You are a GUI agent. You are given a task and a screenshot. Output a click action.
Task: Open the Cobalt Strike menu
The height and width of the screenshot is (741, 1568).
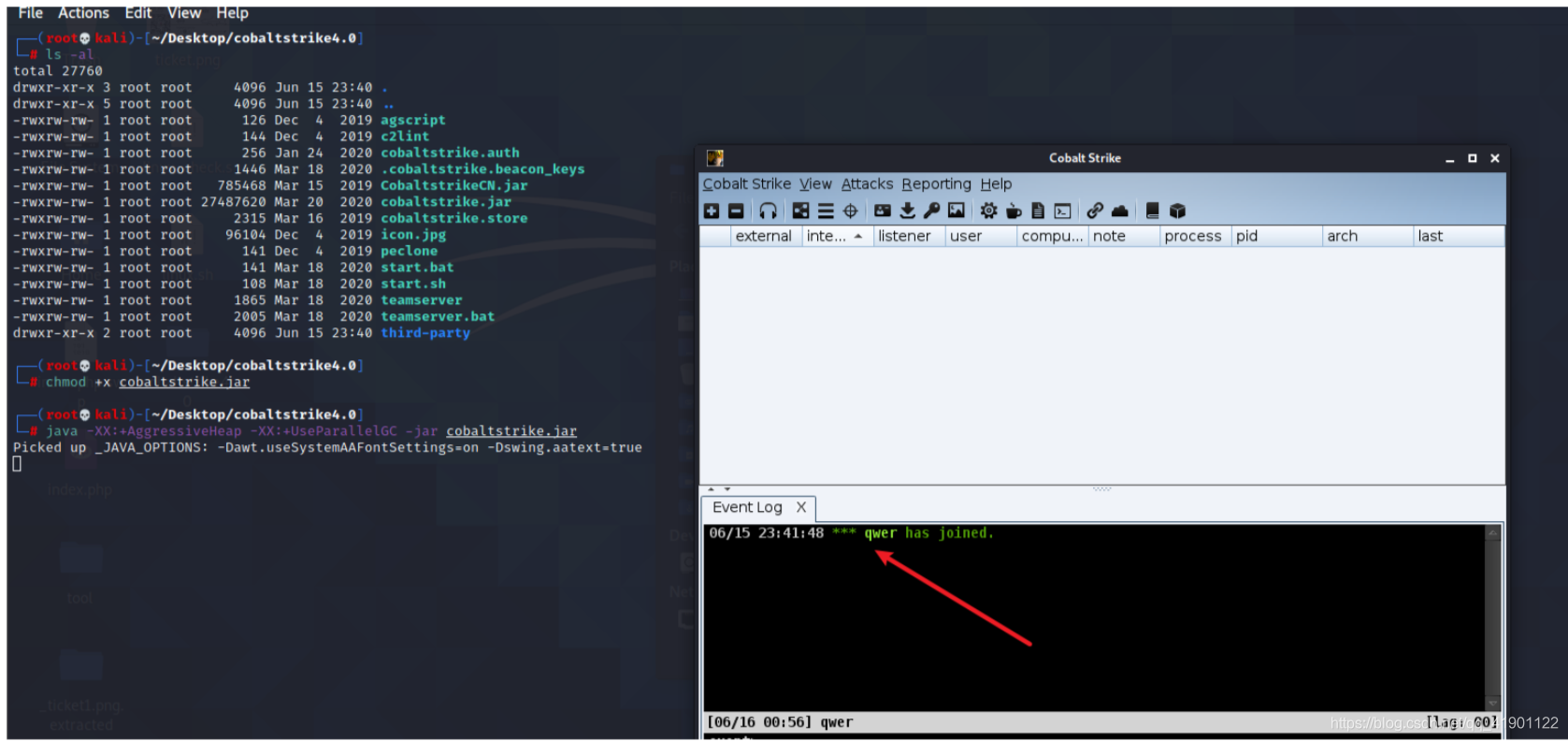pyautogui.click(x=747, y=184)
